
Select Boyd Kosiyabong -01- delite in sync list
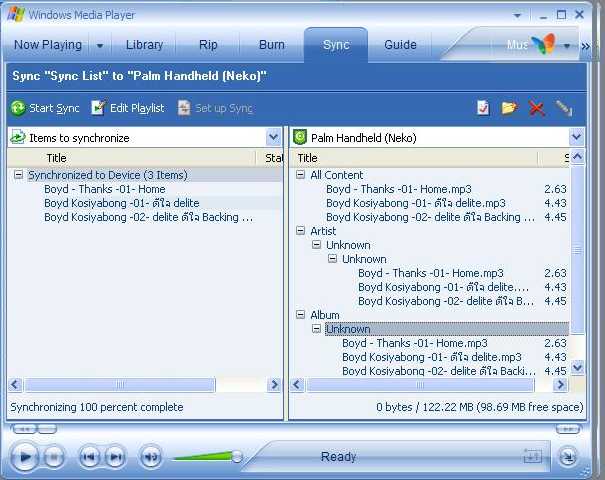point(122,203)
